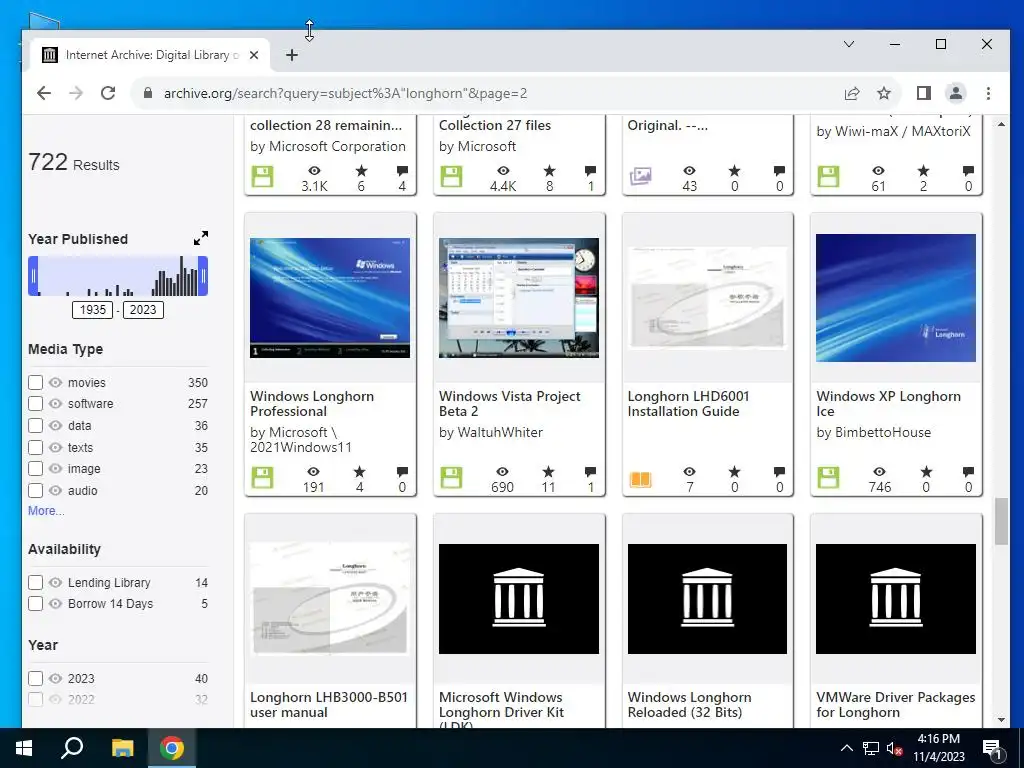Screen dimensions: 1024x768
Task: Click software icon on Windows Longhorn Professional card
Action: click(x=263, y=477)
